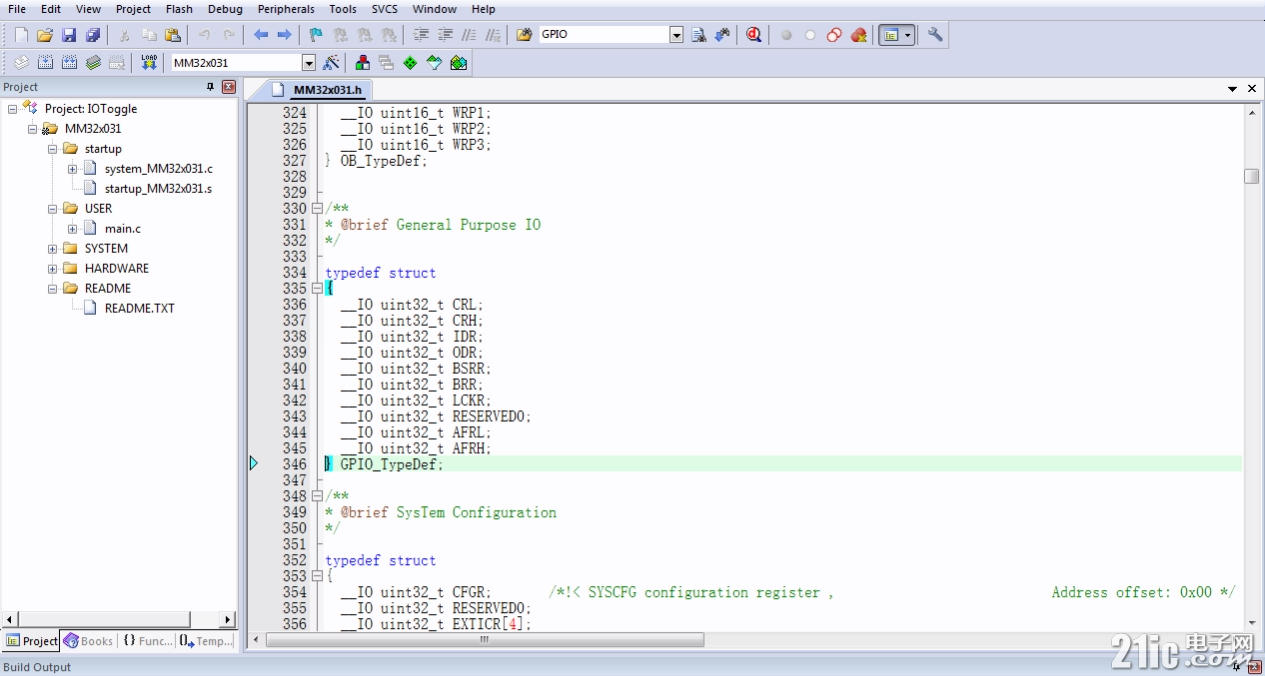Expand the HARDWARE folder
This screenshot has width=1265, height=676.
click(52, 268)
